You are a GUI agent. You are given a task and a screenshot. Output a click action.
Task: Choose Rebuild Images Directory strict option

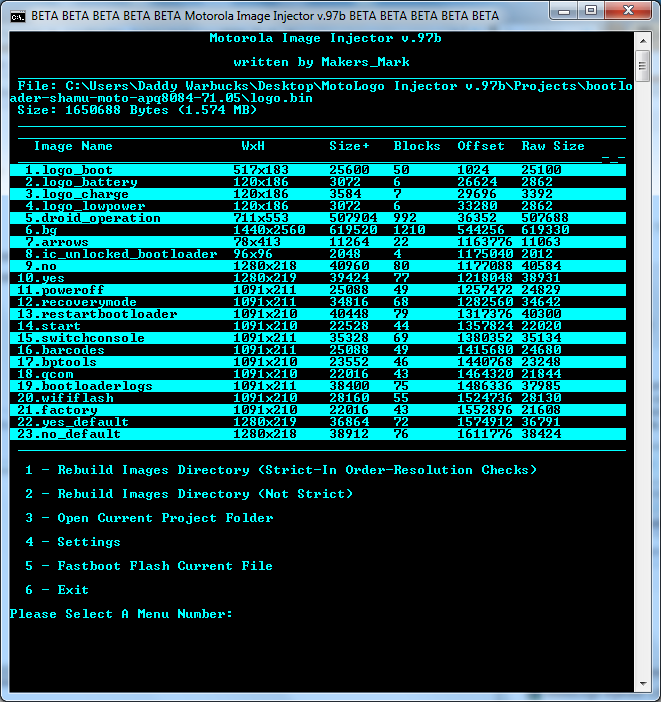(281, 470)
